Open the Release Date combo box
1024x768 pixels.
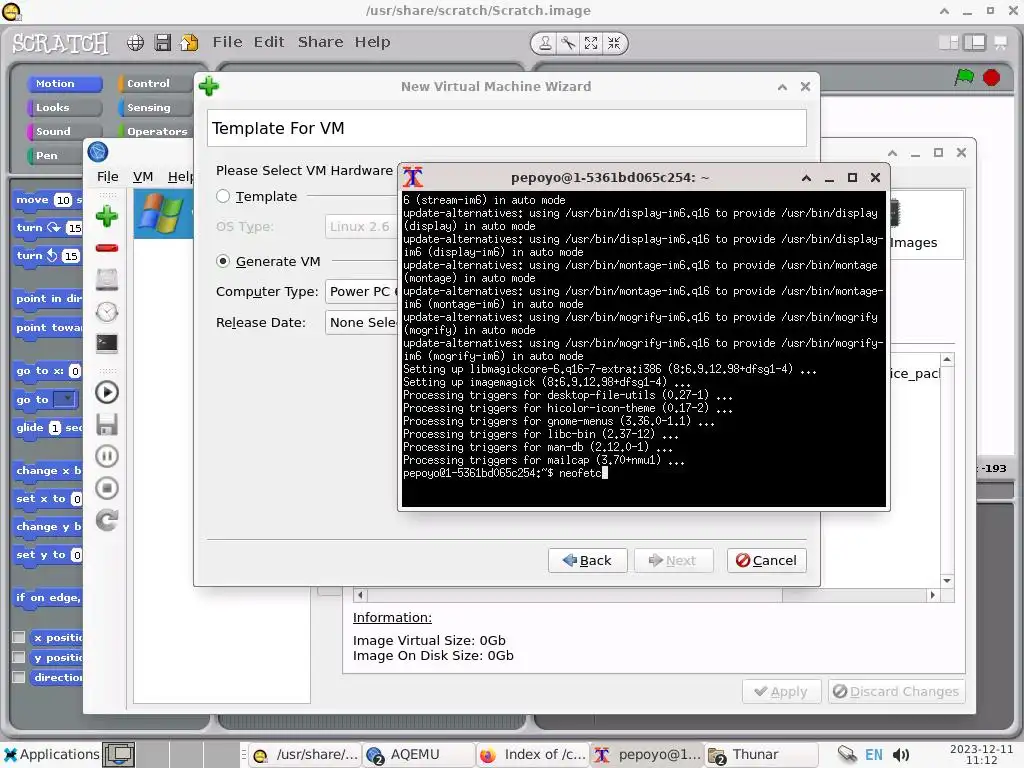coord(361,323)
